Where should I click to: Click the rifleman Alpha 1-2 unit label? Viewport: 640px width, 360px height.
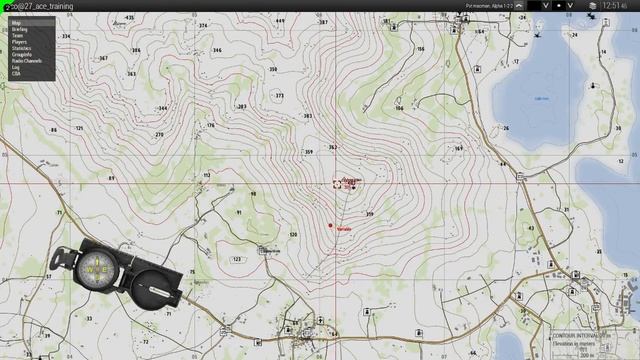tap(489, 6)
